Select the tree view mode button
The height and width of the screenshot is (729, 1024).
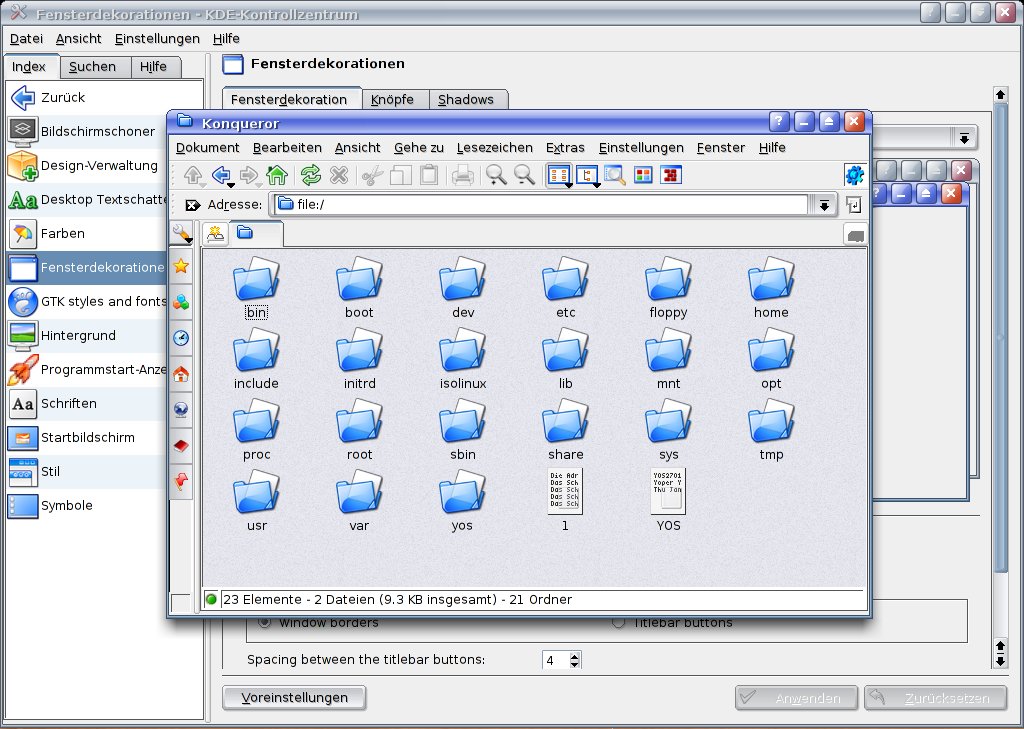click(586, 174)
